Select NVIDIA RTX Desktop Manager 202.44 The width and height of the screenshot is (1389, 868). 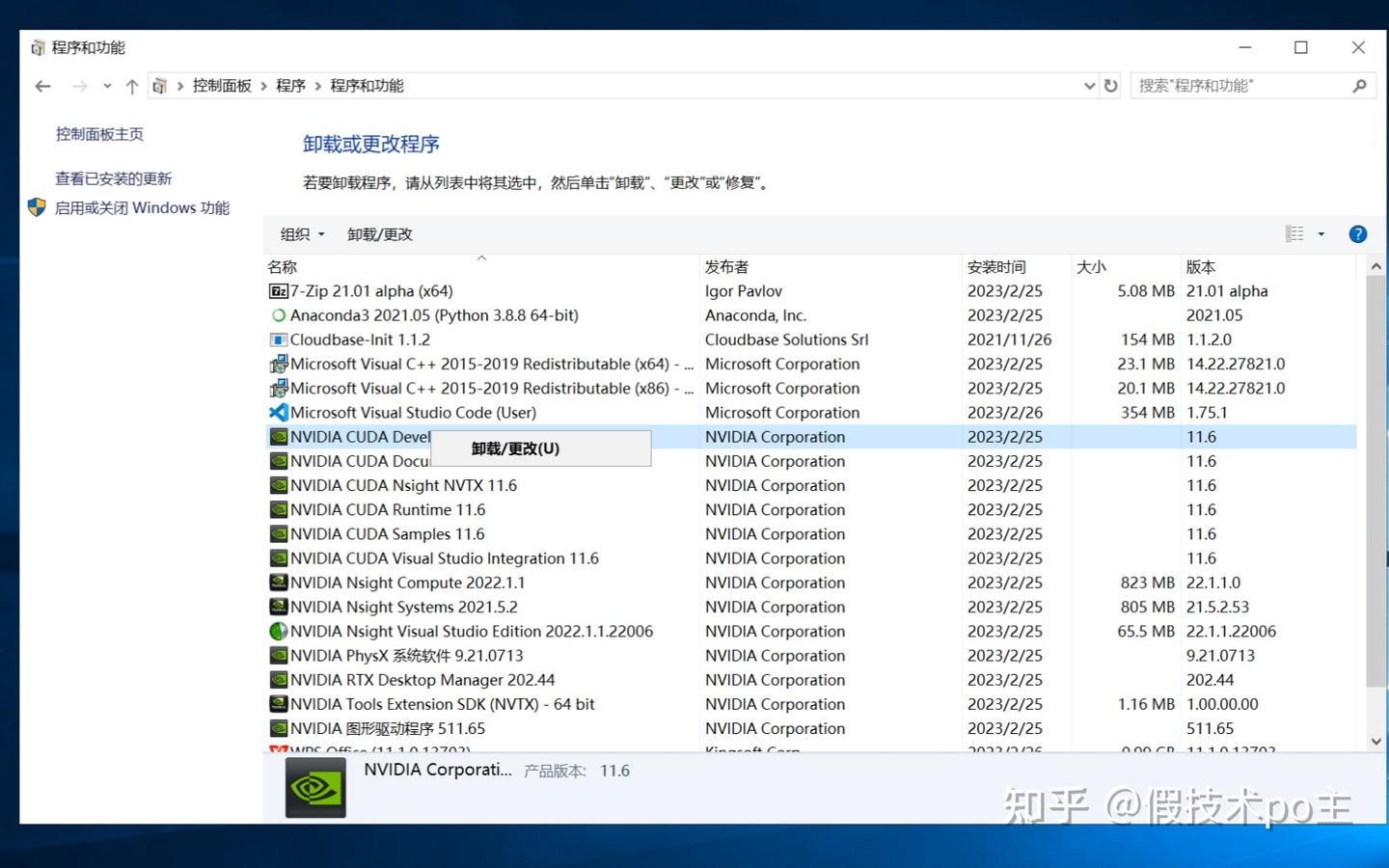click(x=810, y=680)
